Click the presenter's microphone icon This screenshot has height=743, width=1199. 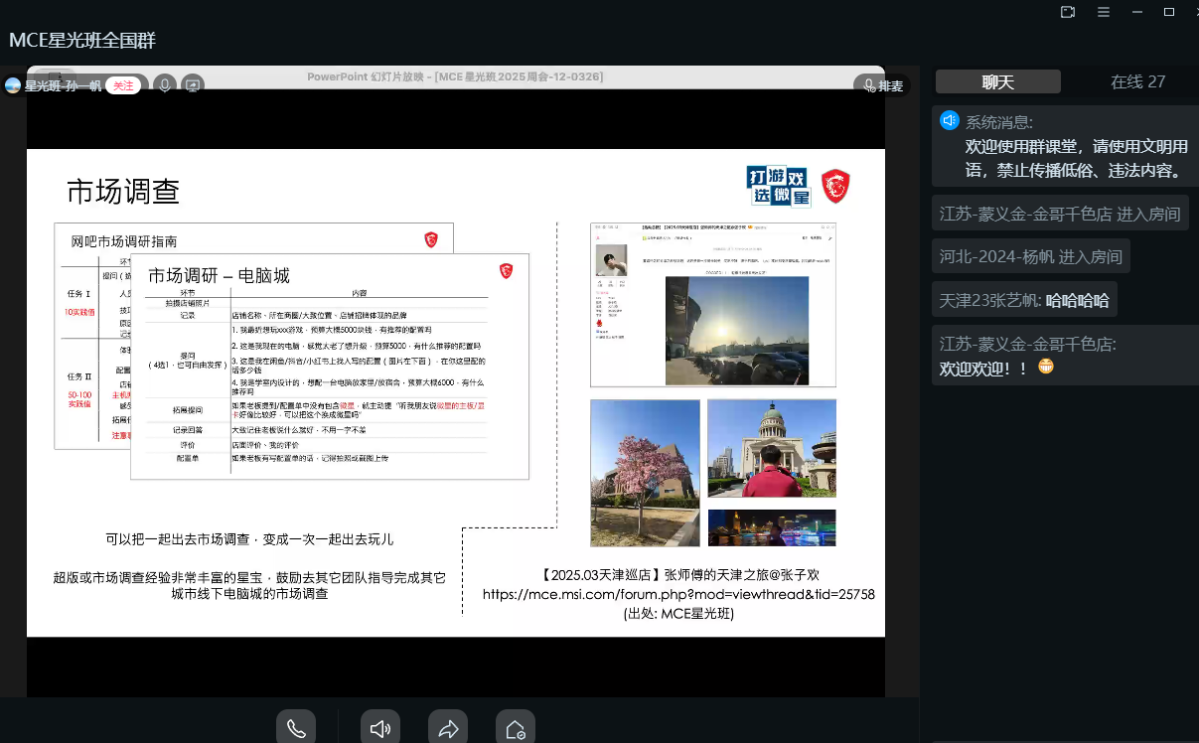(164, 85)
